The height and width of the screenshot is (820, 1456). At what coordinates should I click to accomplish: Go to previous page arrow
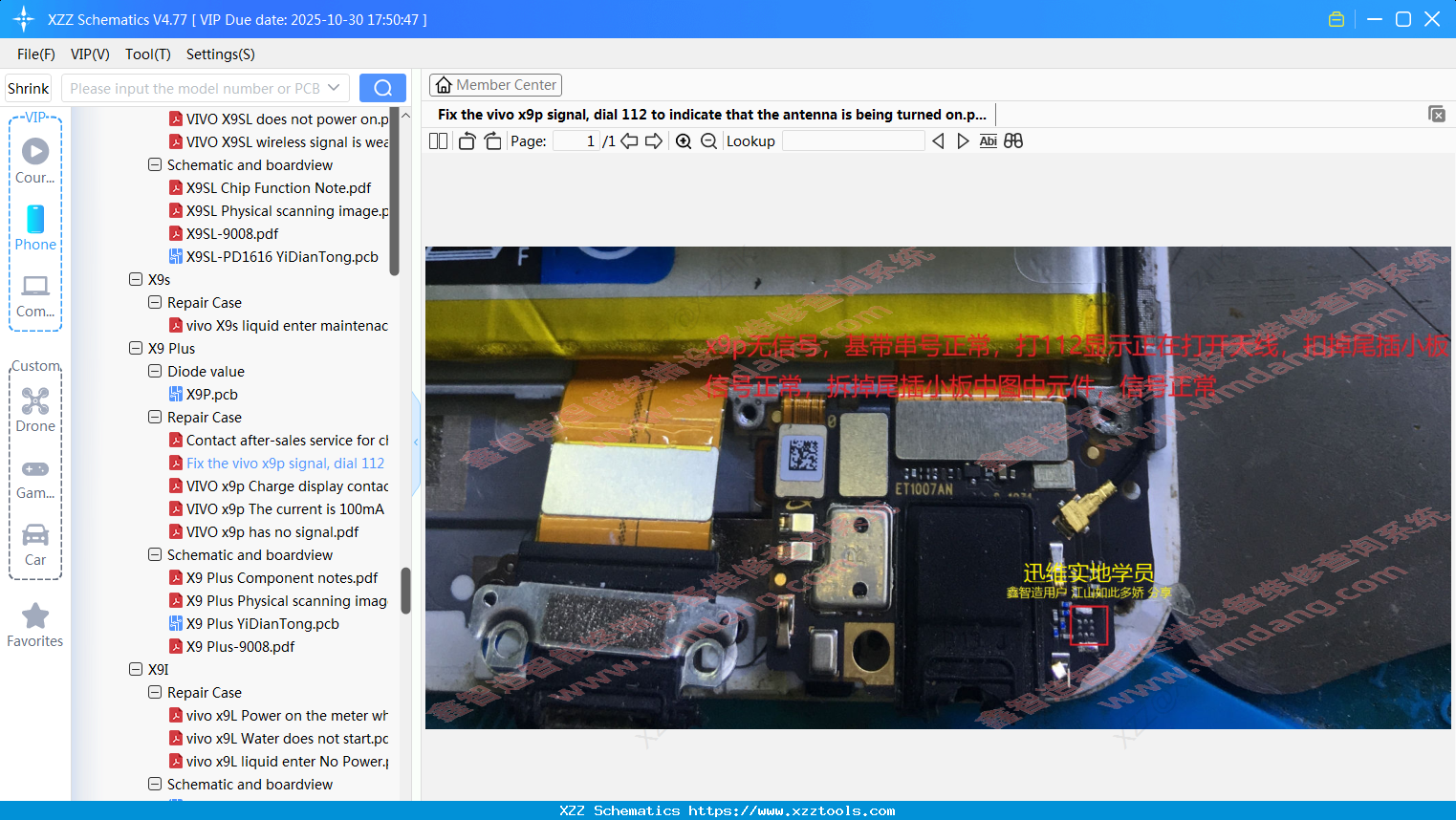coord(629,140)
